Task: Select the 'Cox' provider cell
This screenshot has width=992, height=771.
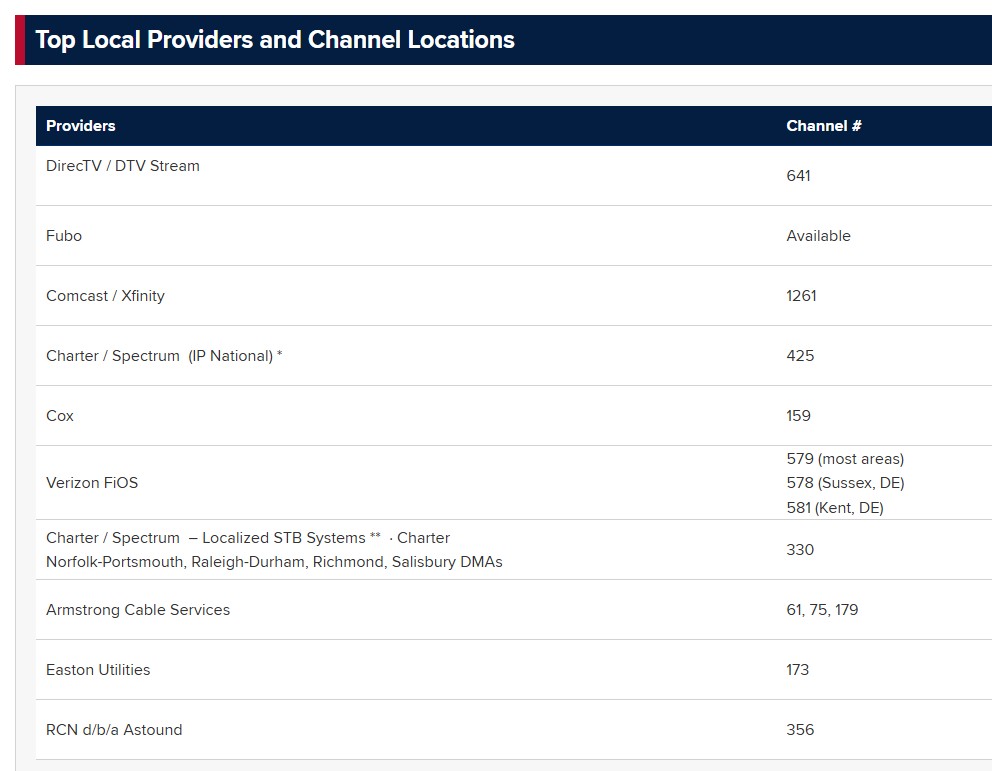Action: tap(59, 416)
